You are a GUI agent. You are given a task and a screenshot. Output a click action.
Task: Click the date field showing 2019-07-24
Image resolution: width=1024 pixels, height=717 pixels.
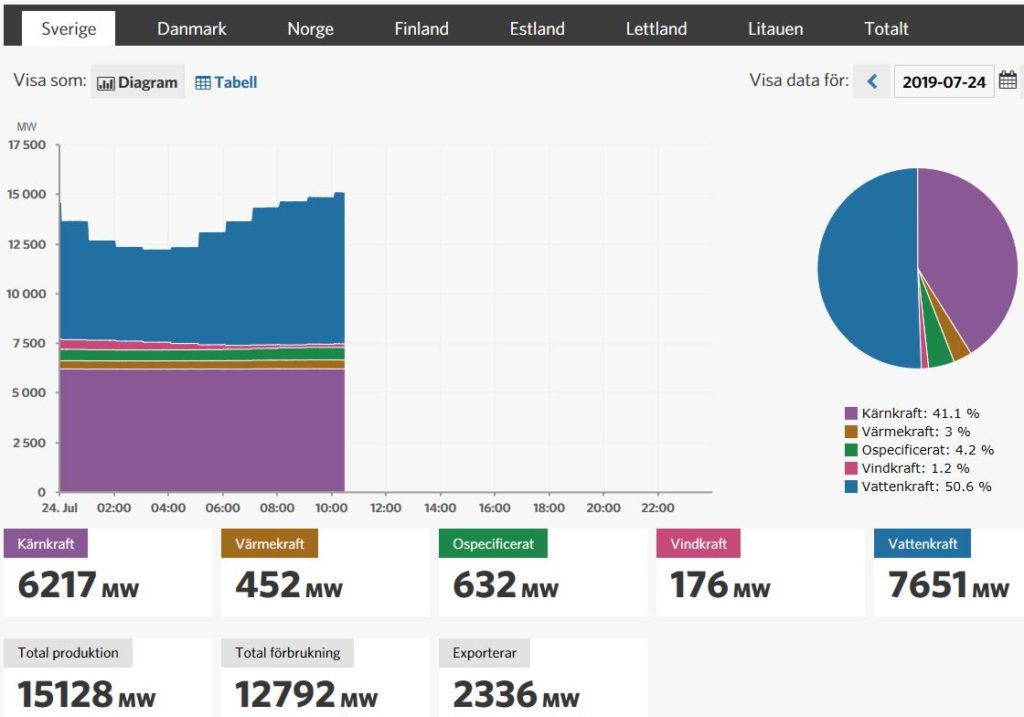943,82
